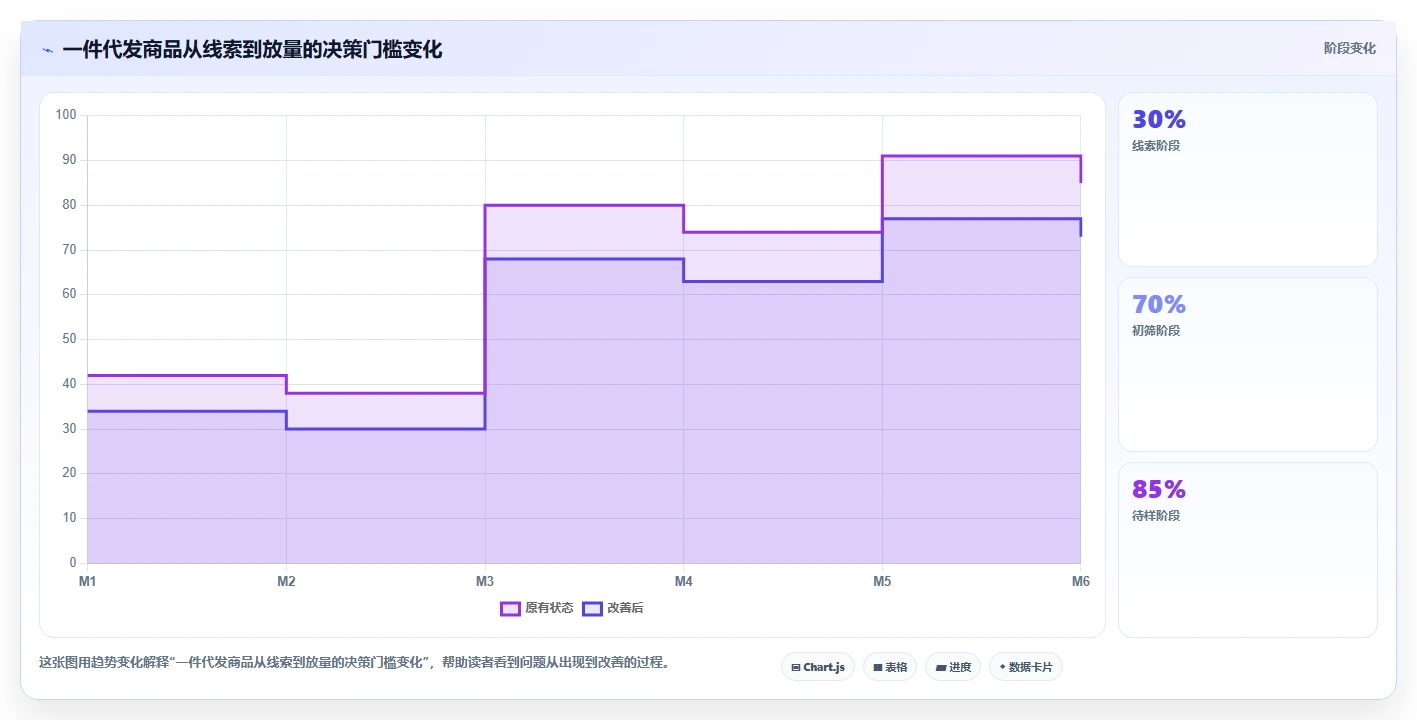The image size is (1417, 720).
Task: Click the M4 x-axis label
Action: [683, 581]
